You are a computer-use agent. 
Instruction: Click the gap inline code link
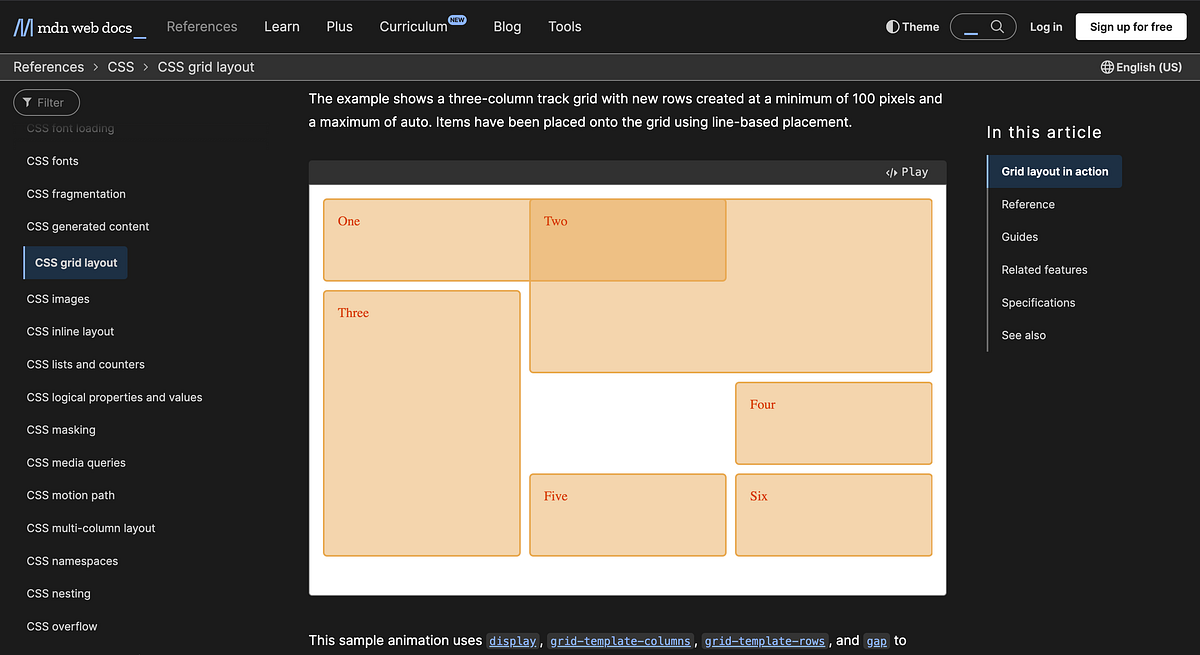pyautogui.click(x=876, y=641)
